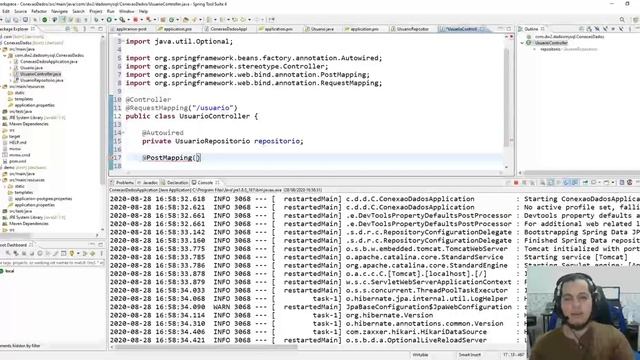The height and width of the screenshot is (360, 640).
Task: Click Remove Launch icon in Console toolbar
Action: coord(524,182)
